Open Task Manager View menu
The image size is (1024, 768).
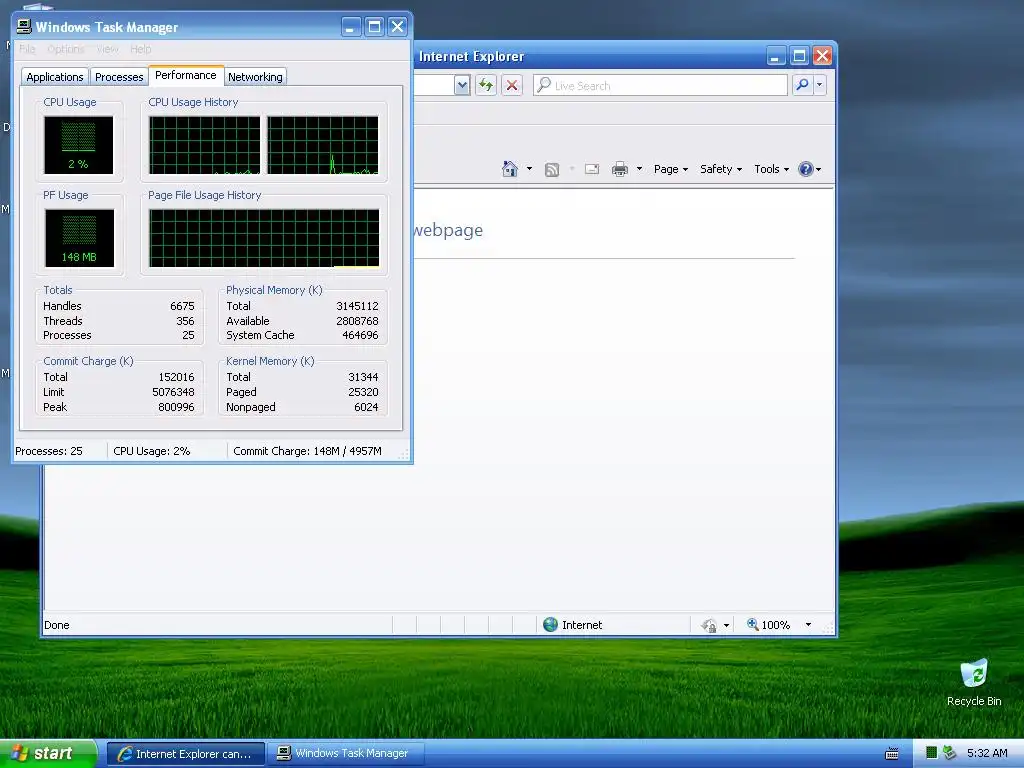pos(107,49)
